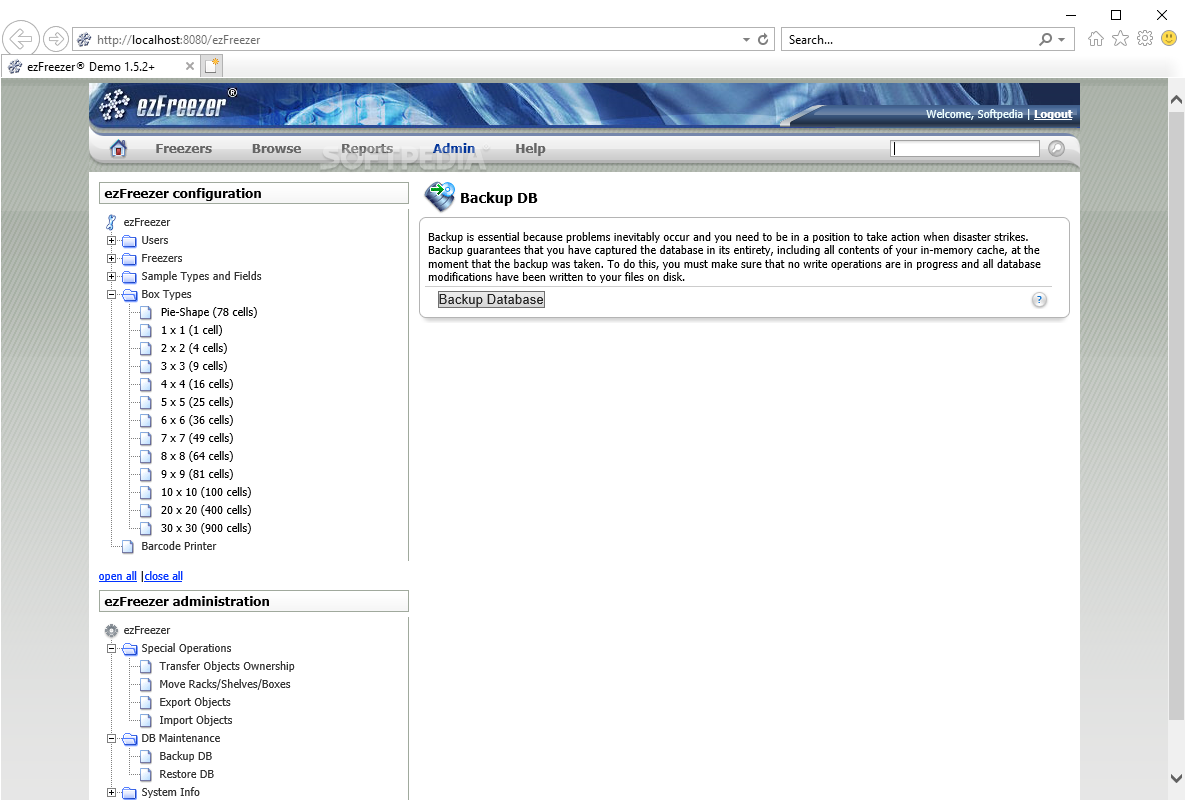Click the ezFreezer site search field
Image resolution: width=1186 pixels, height=801 pixels.
click(964, 149)
